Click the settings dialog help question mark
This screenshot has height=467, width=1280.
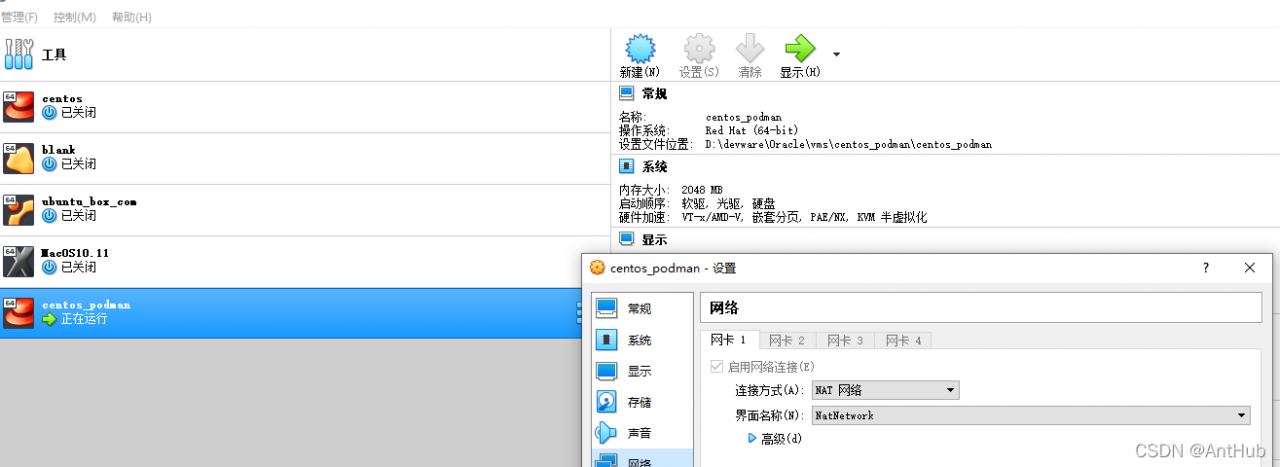[1206, 268]
